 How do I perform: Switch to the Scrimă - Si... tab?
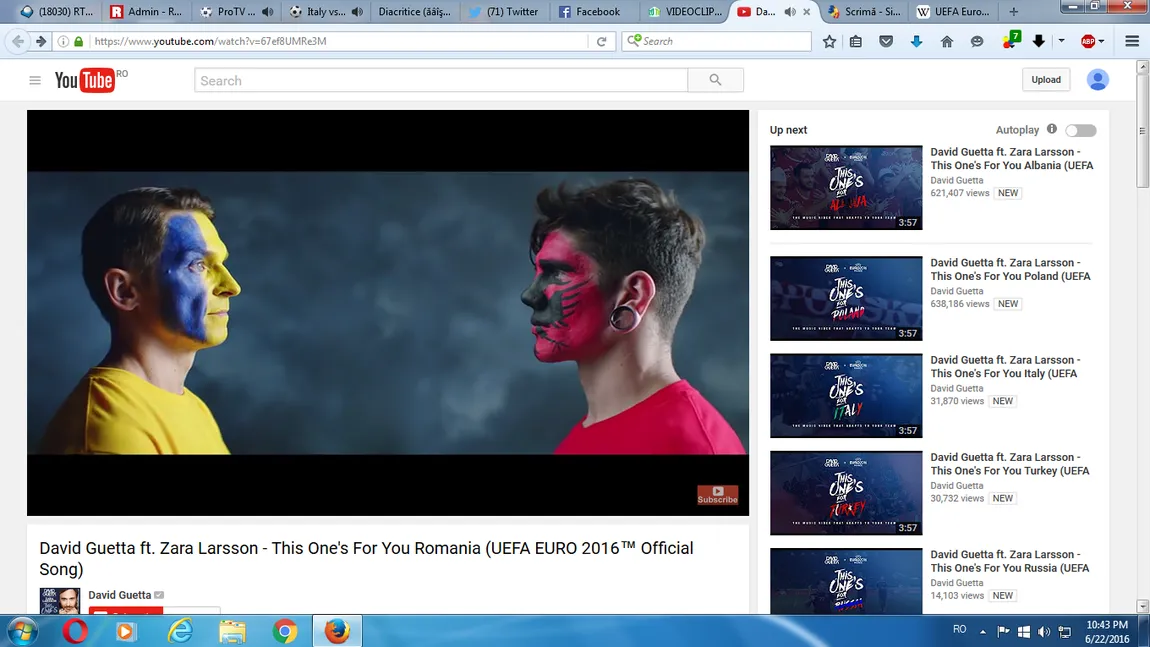click(864, 12)
